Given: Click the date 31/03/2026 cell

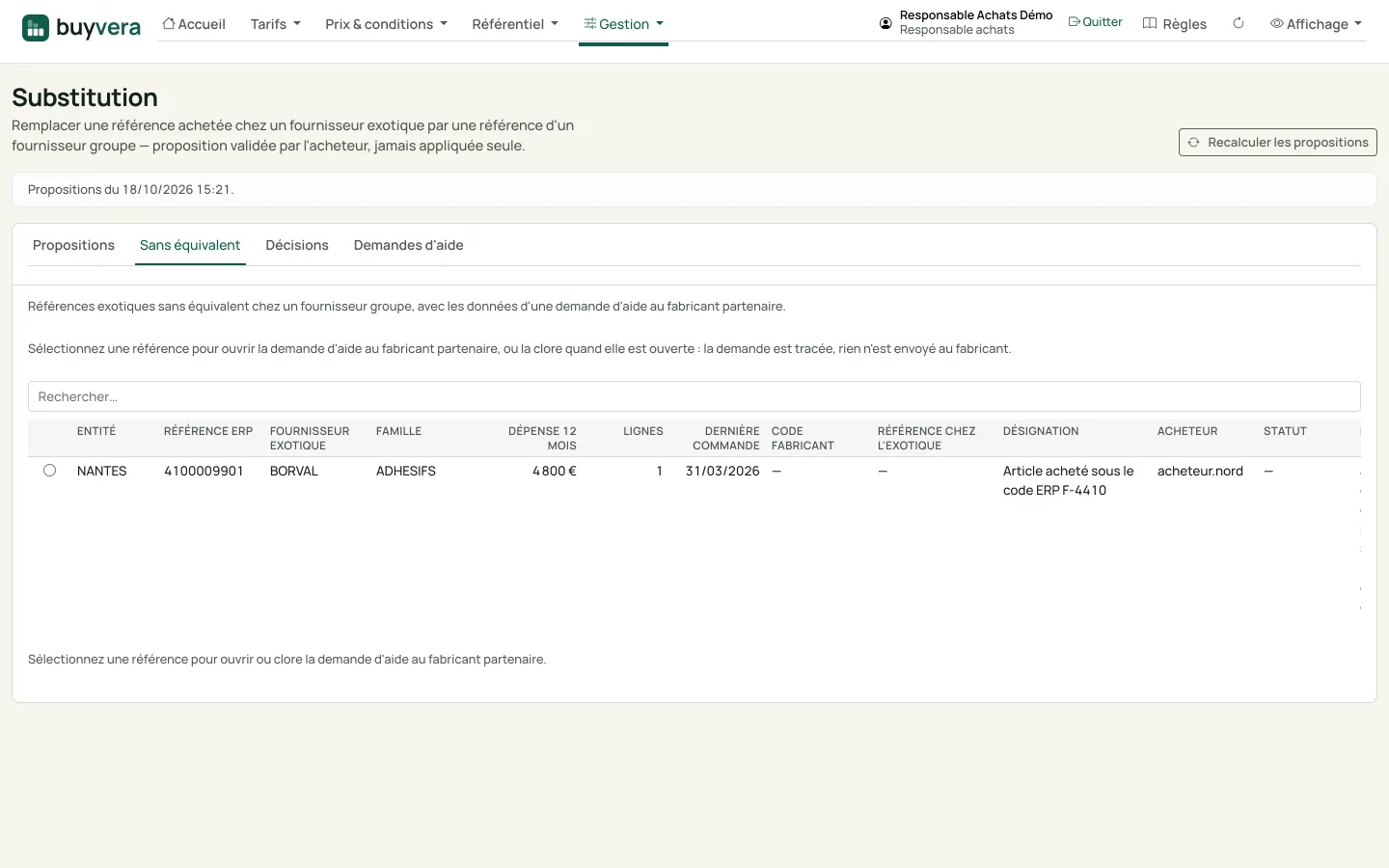Looking at the screenshot, I should coord(722,471).
